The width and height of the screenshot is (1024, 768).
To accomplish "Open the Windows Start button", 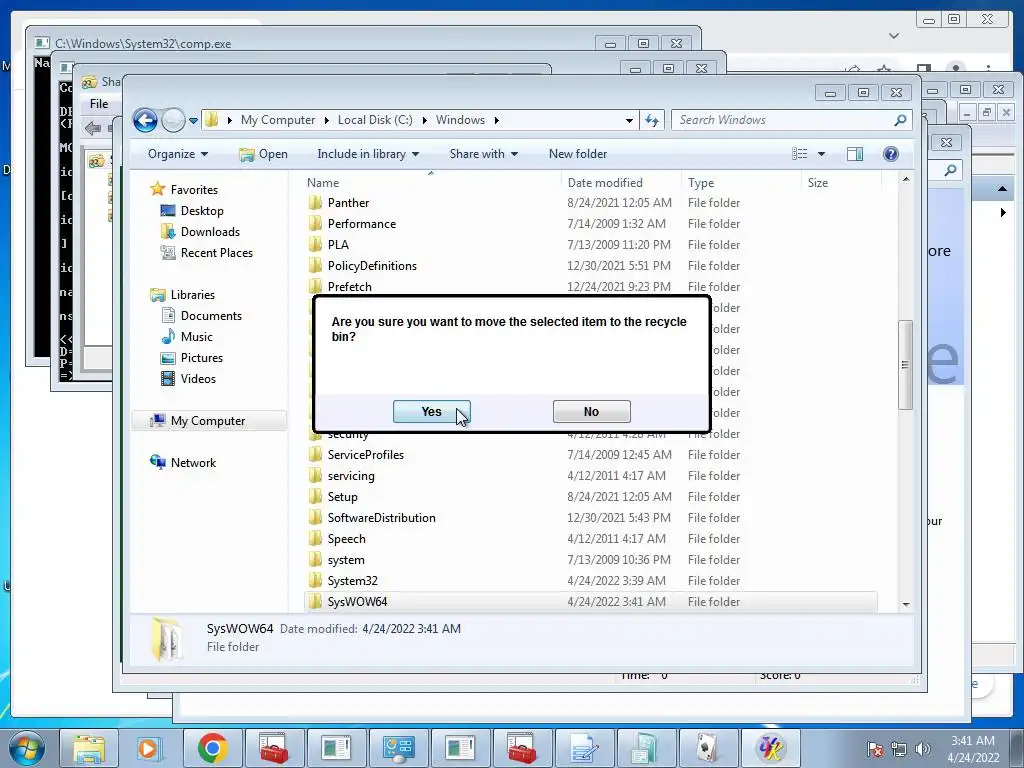I will click(27, 748).
